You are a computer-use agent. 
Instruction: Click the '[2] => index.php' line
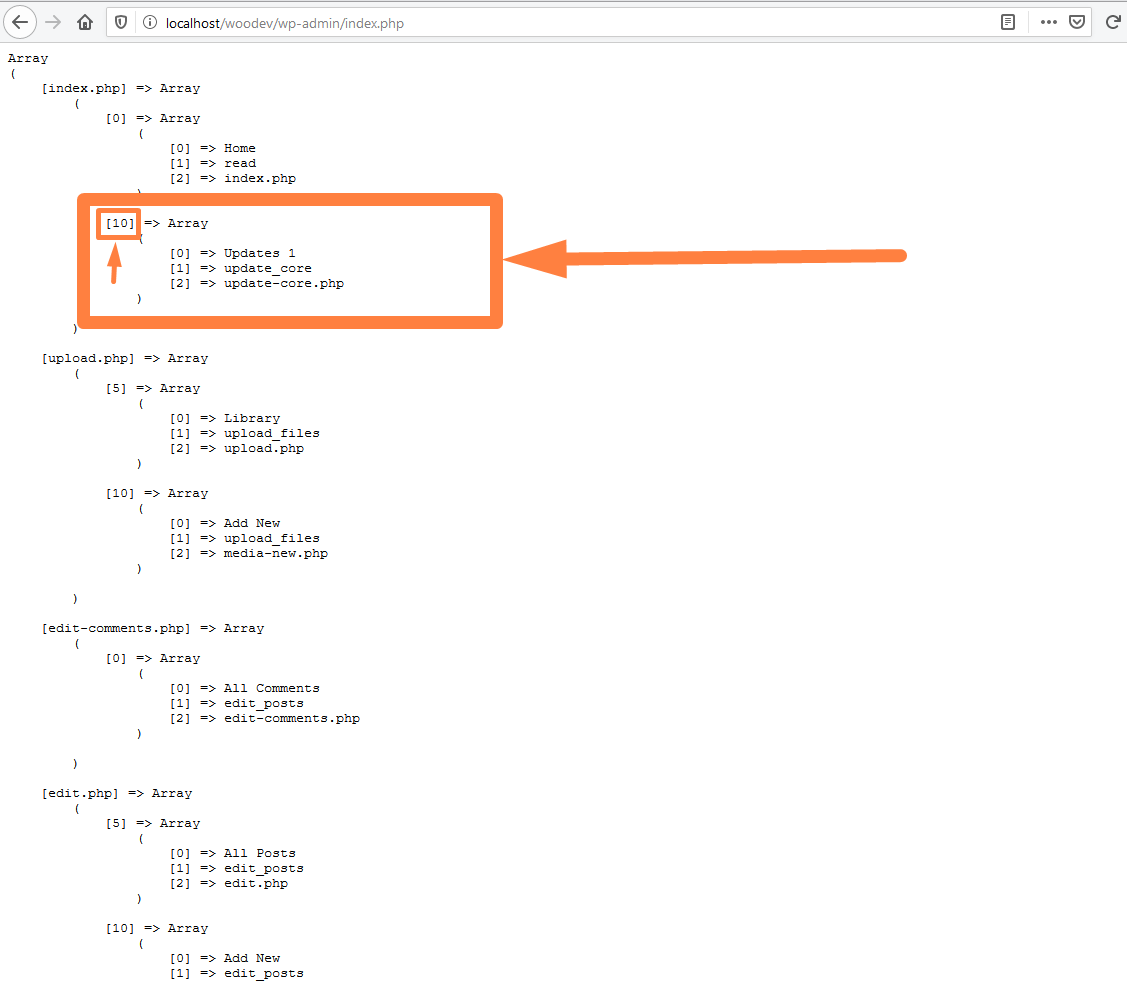pyautogui.click(x=233, y=178)
